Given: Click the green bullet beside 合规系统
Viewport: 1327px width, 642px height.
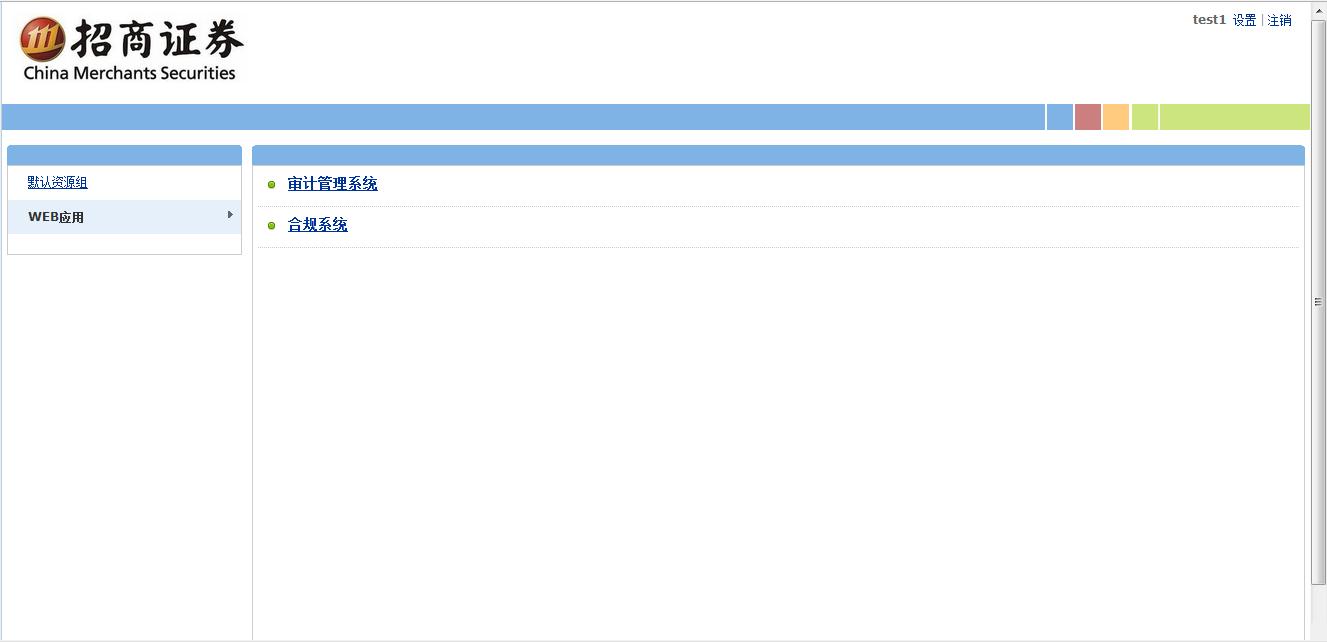Looking at the screenshot, I should point(271,226).
